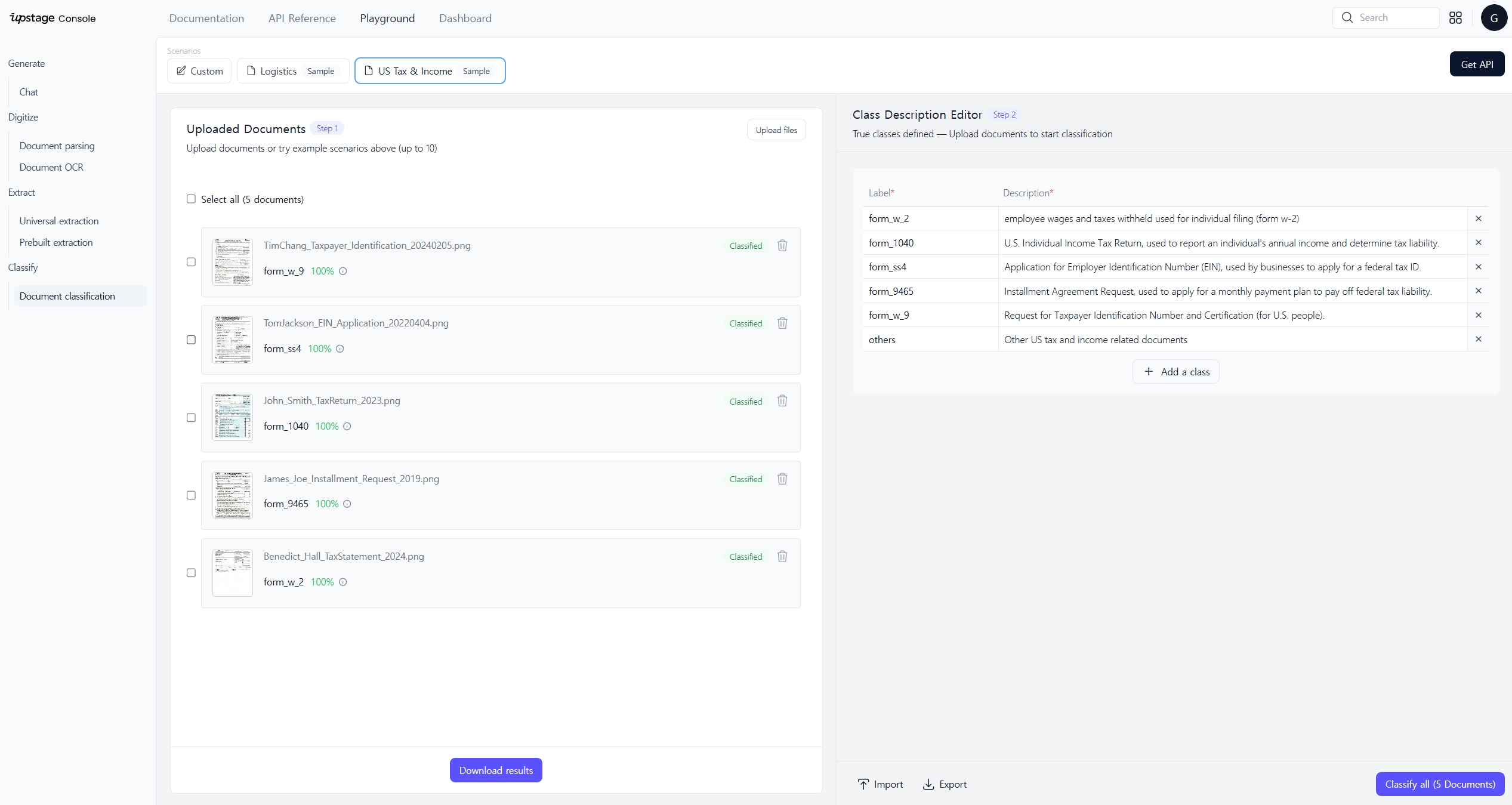Remove the form_ss4 class with X

[1478, 267]
